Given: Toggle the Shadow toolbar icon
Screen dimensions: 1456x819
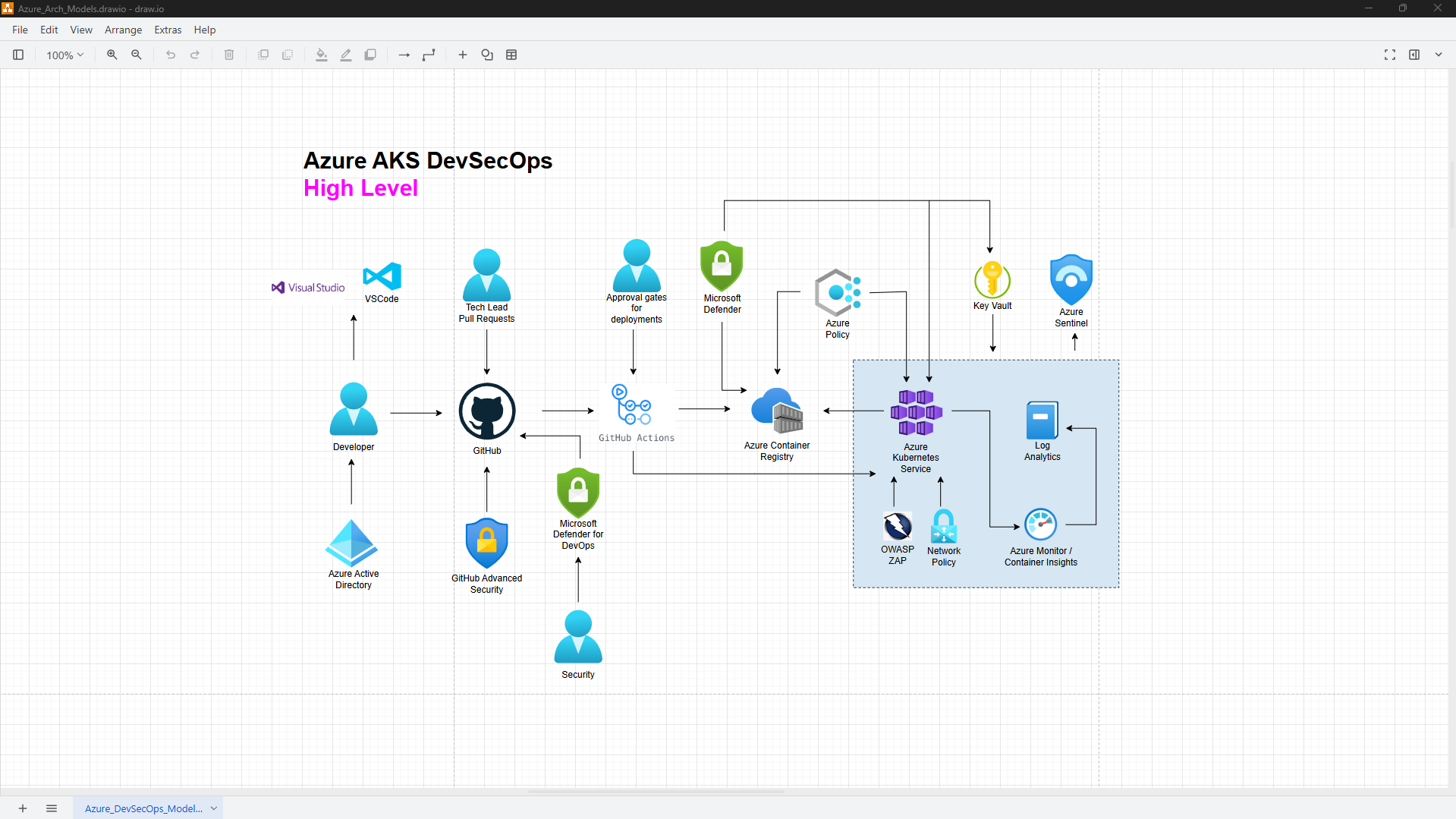Looking at the screenshot, I should [370, 55].
